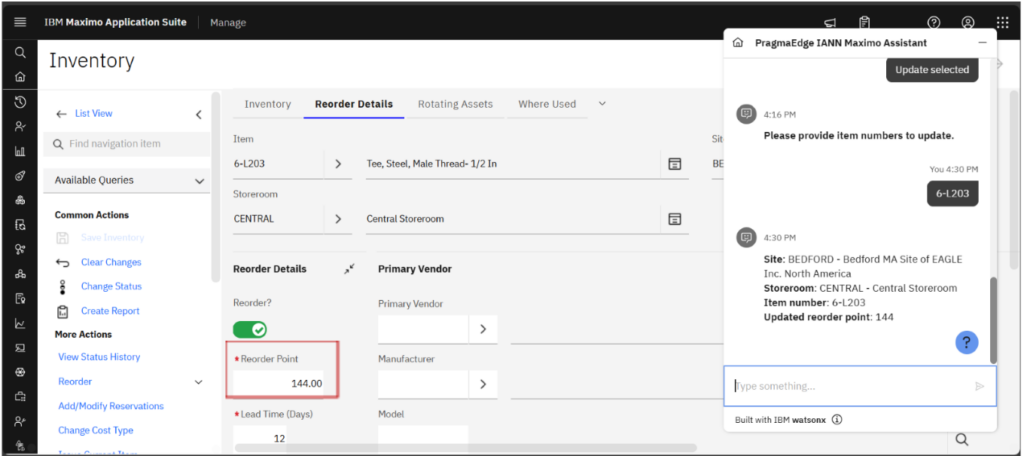Screen dimensions: 1024x456
Task: Collapse the navigation panel chevron
Action: [199, 115]
